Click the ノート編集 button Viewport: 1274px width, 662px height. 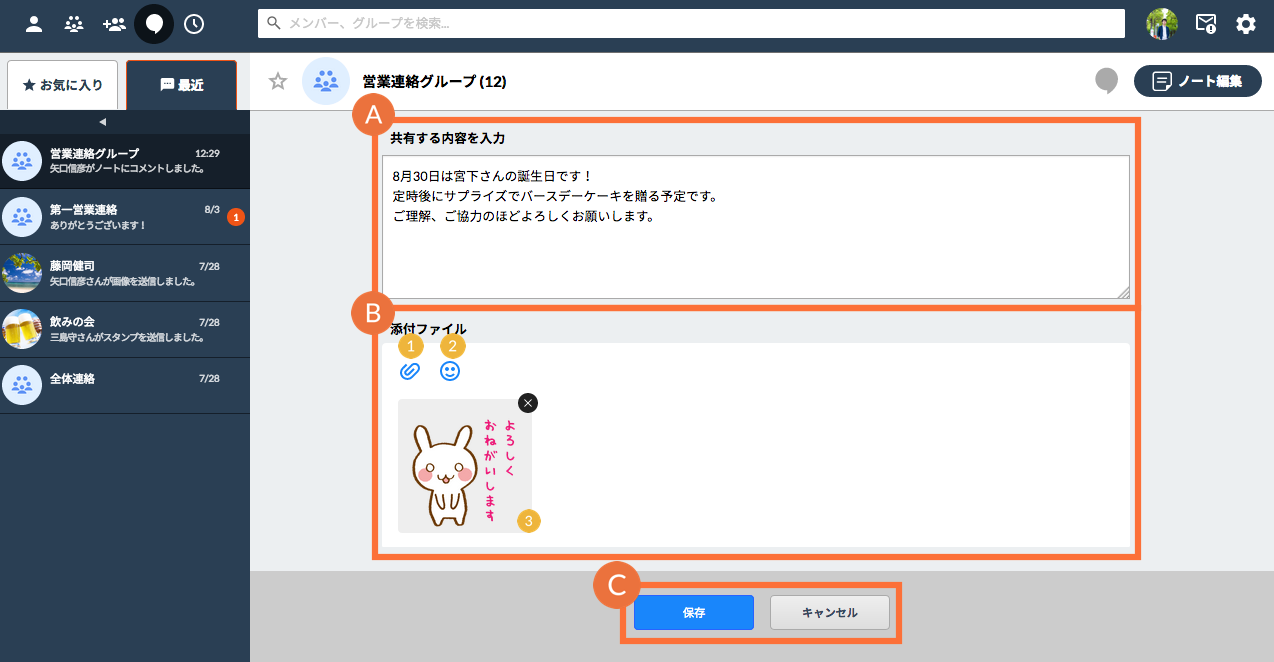[1197, 81]
